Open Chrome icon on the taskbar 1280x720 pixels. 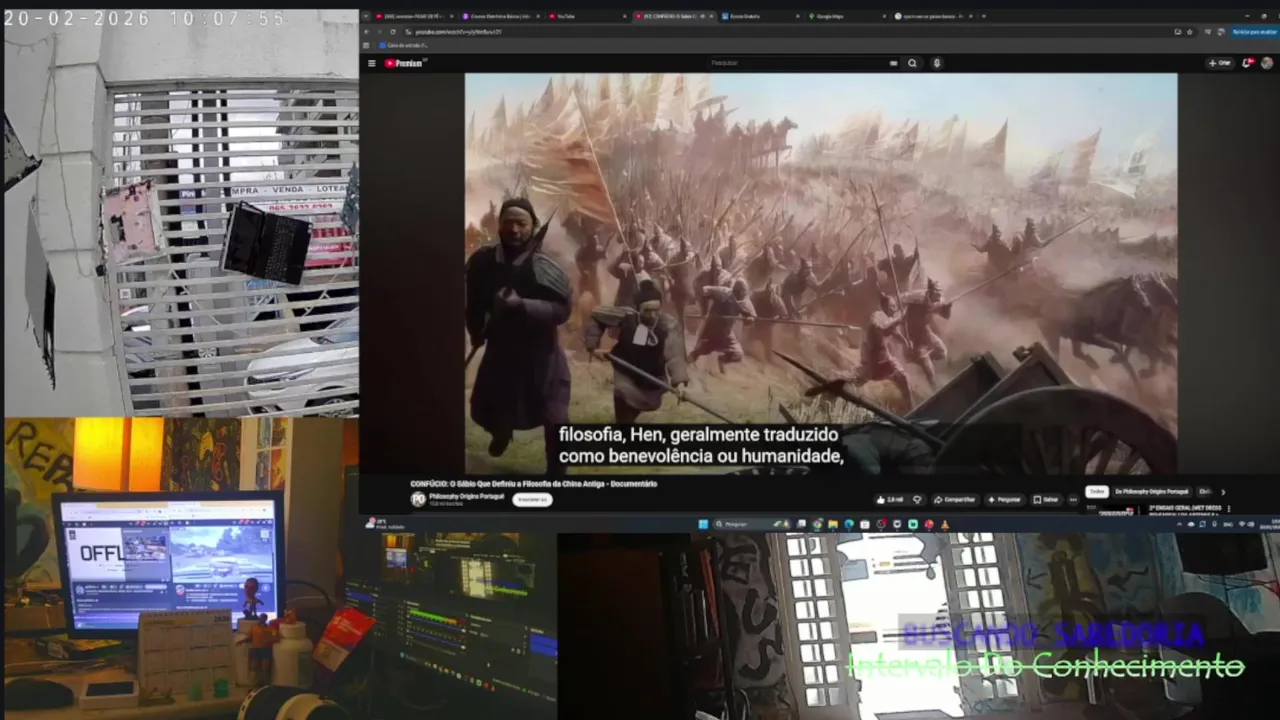pyautogui.click(x=817, y=524)
